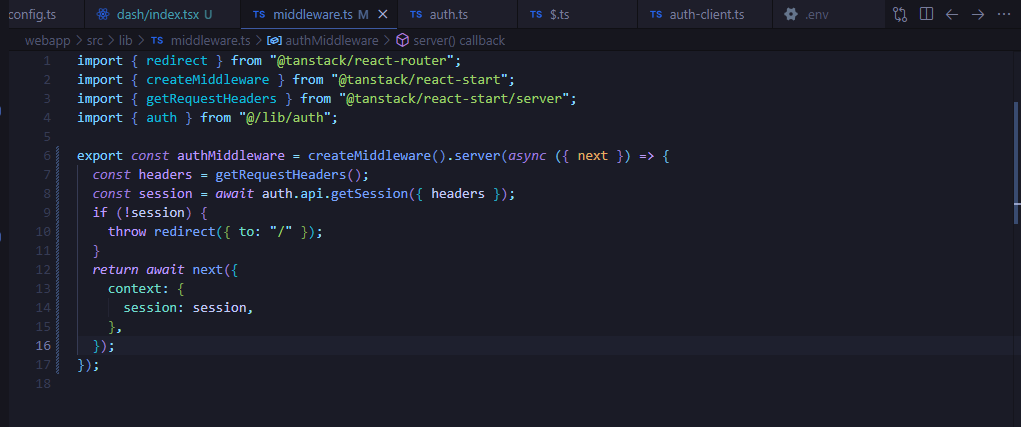Screen dimensions: 1021x427
Task: Open source control compare changes icon
Action: [x=900, y=14]
